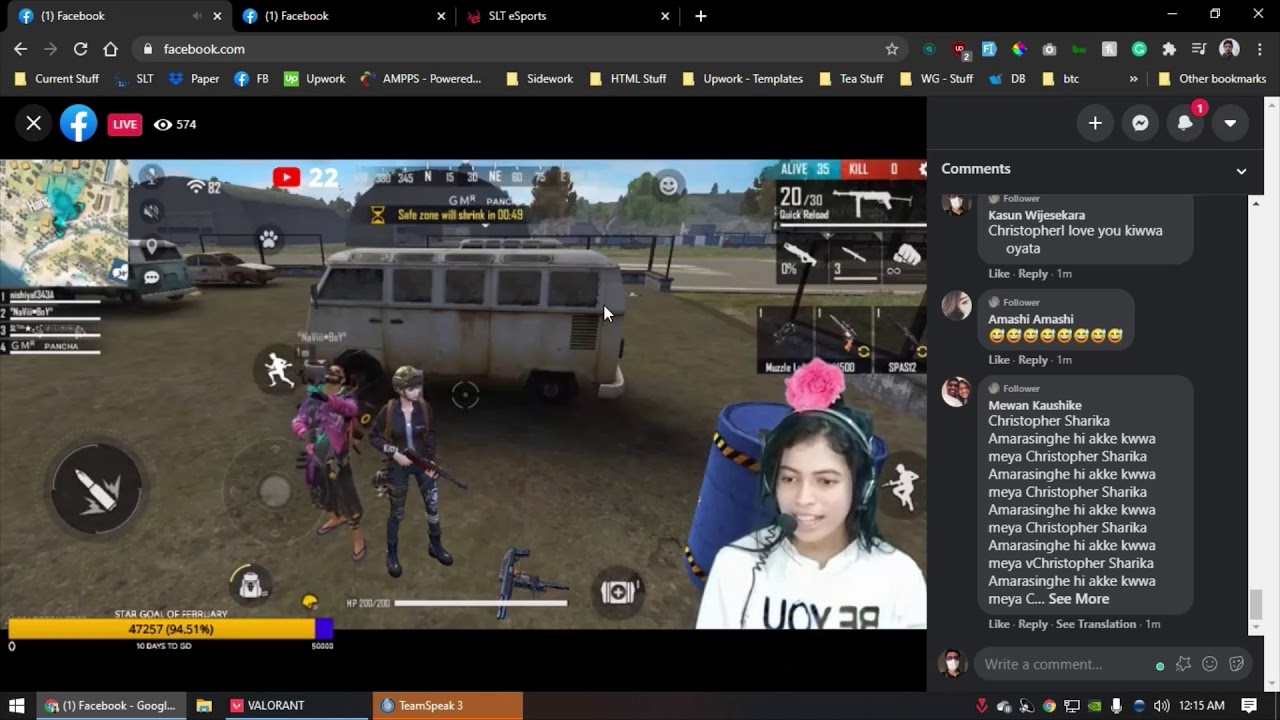The height and width of the screenshot is (720, 1280).
Task: Open the Current Stuff bookmark folder
Action: (x=56, y=78)
